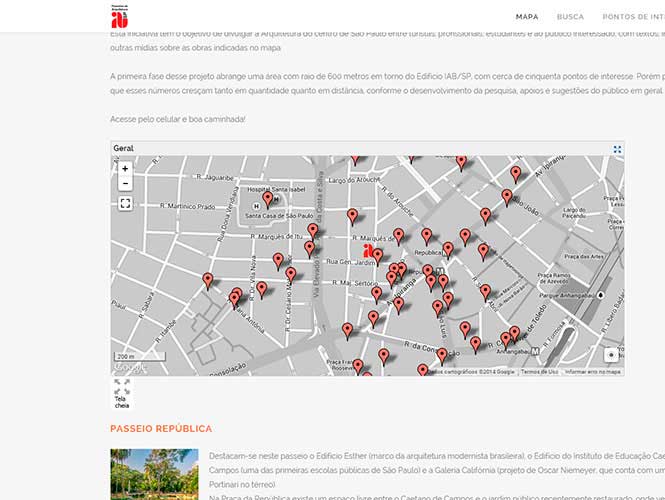Open the Passeio República park thumbnail
Viewport: 665px width, 500px height.
154,474
